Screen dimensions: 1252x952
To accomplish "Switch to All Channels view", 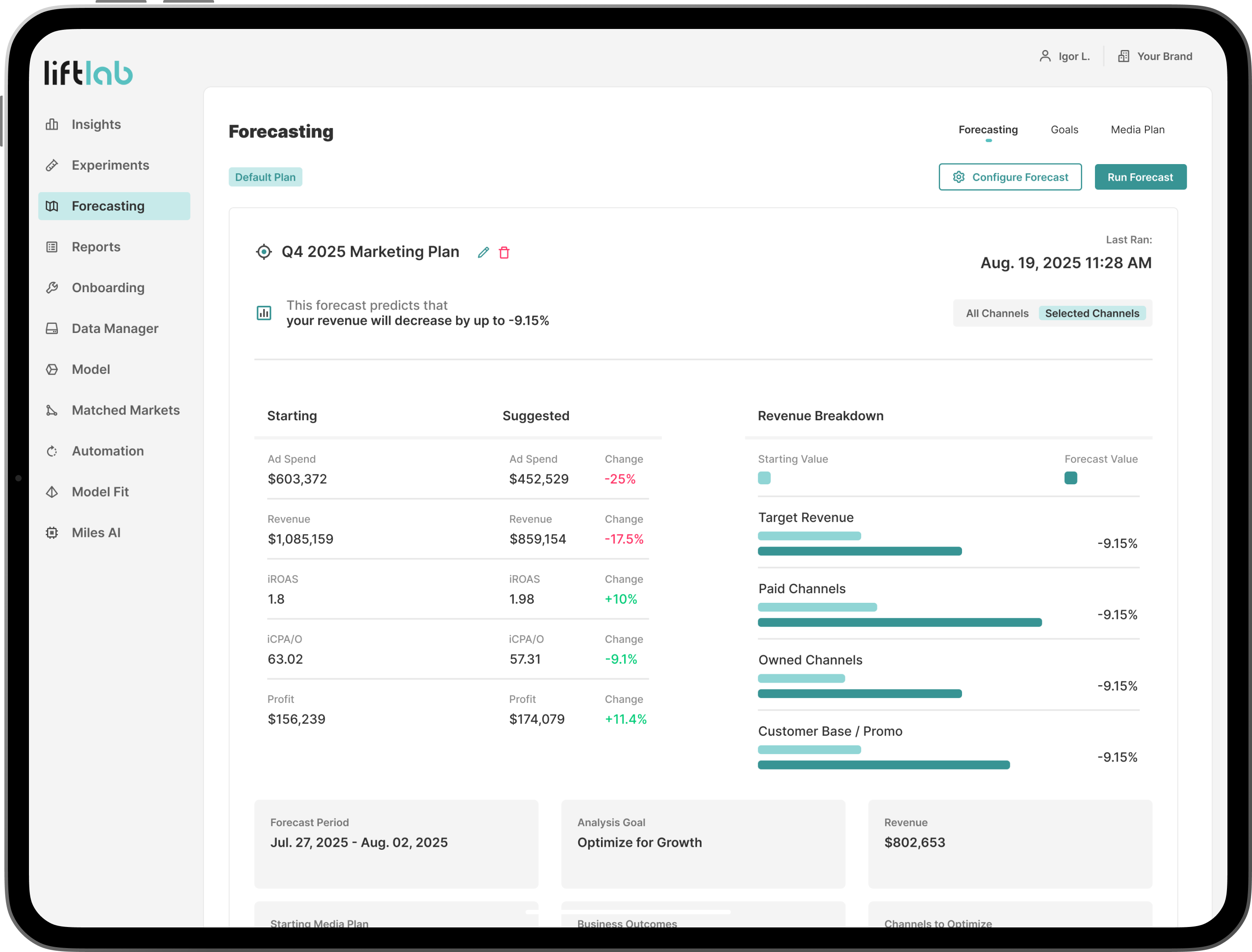I will [997, 313].
